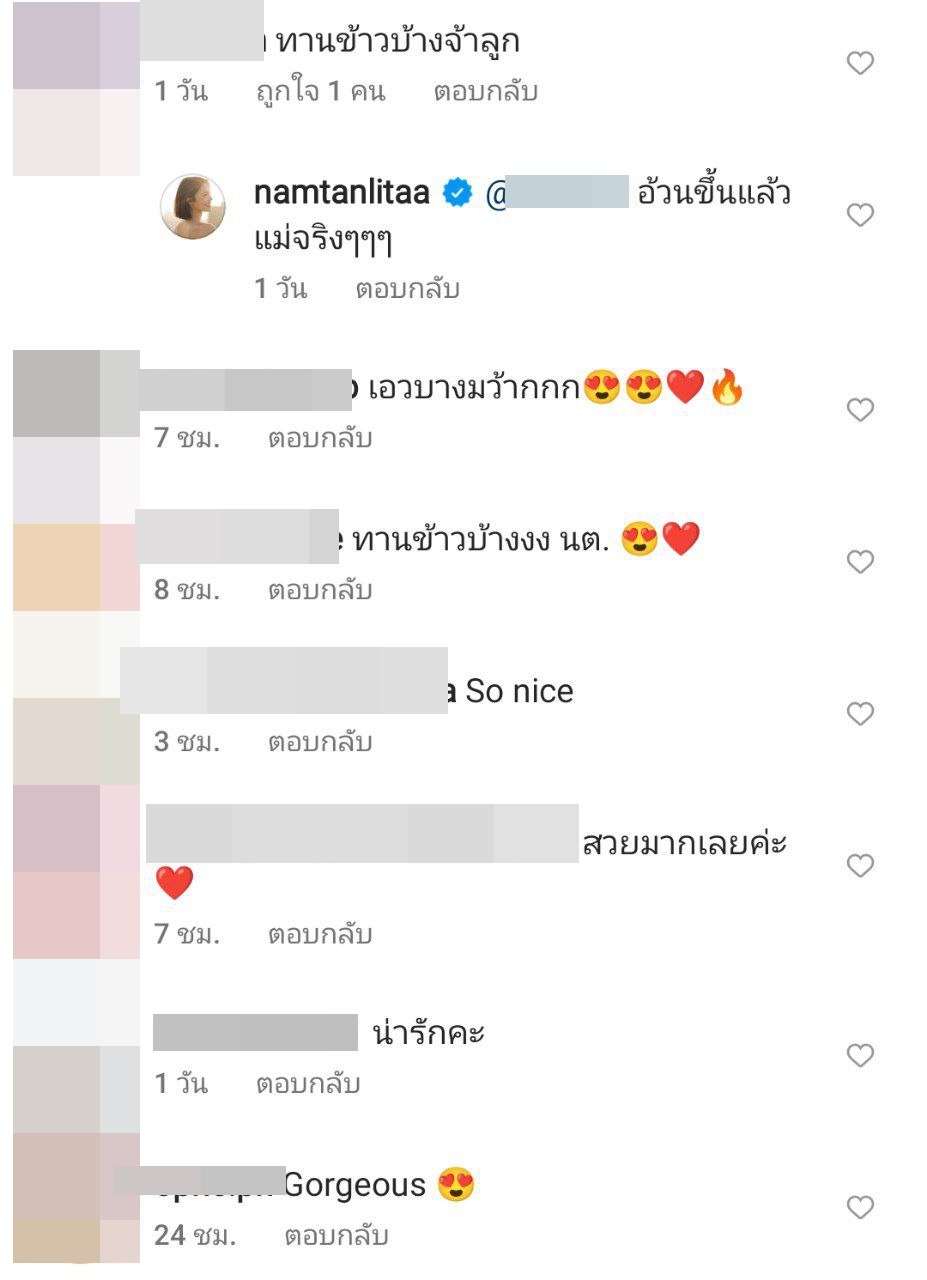
Task: Like namtanlitaa's reply comment
Action: click(860, 215)
